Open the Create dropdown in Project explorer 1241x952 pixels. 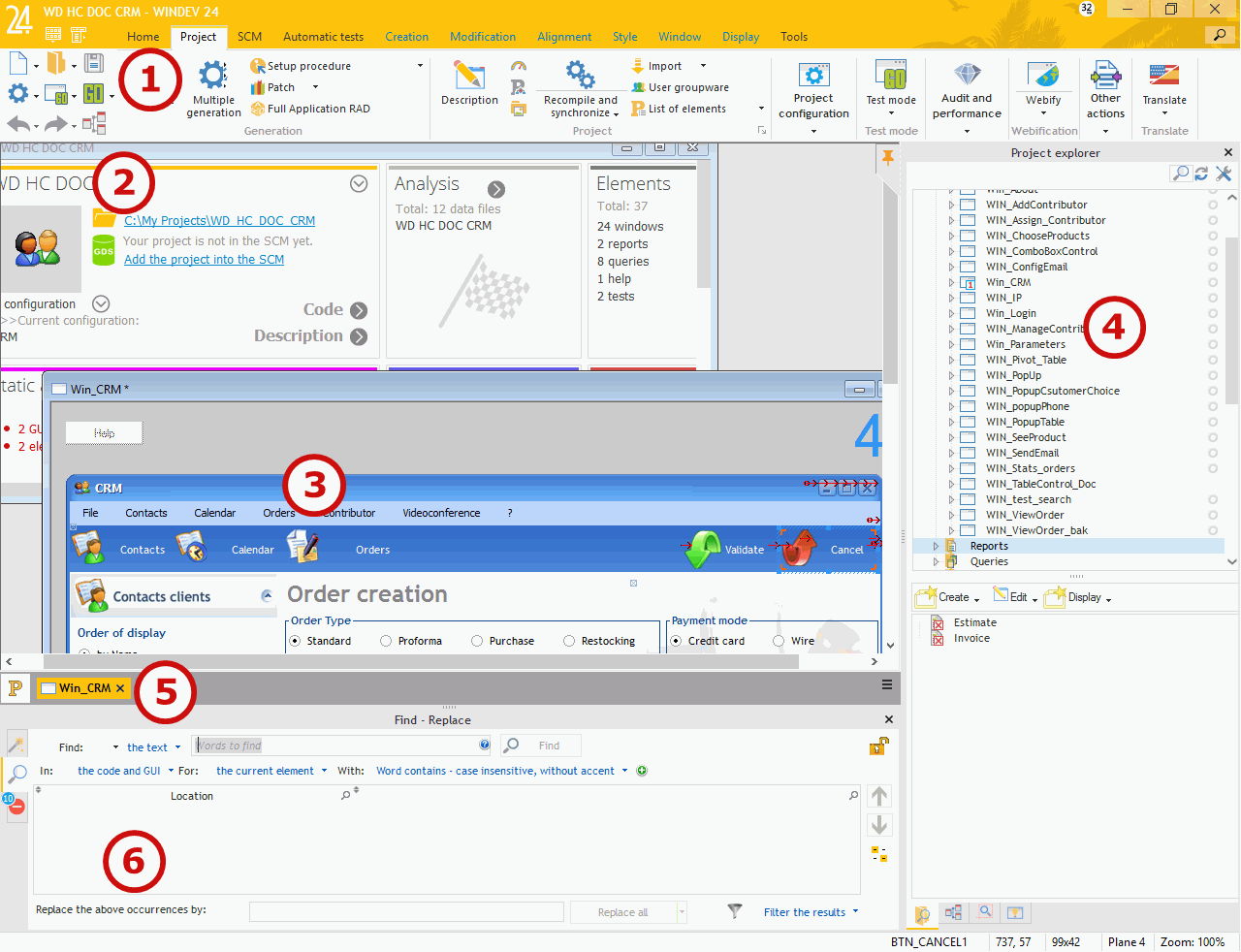948,597
